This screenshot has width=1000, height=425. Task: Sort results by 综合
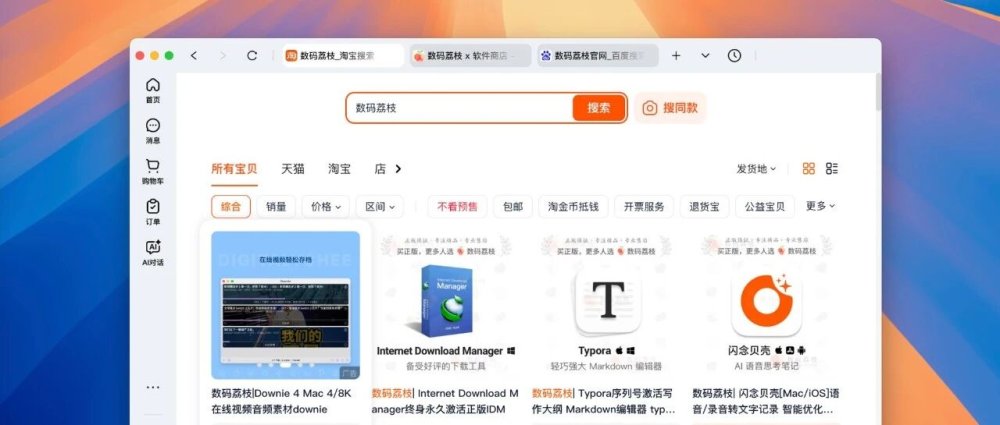tap(231, 207)
